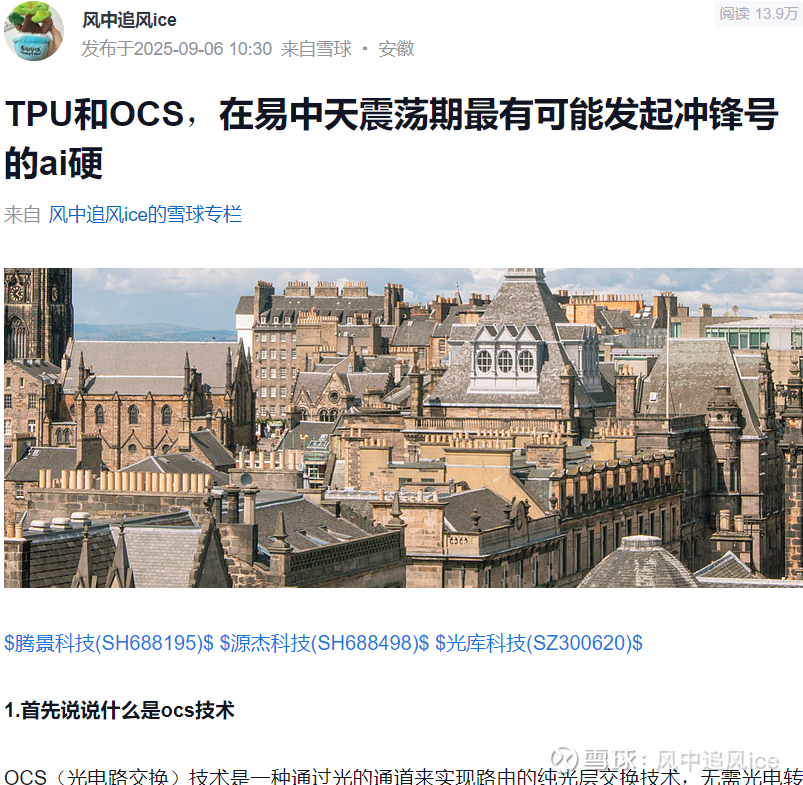
Task: Open stock link $腾景科技(SH688195)$
Action: pos(109,643)
